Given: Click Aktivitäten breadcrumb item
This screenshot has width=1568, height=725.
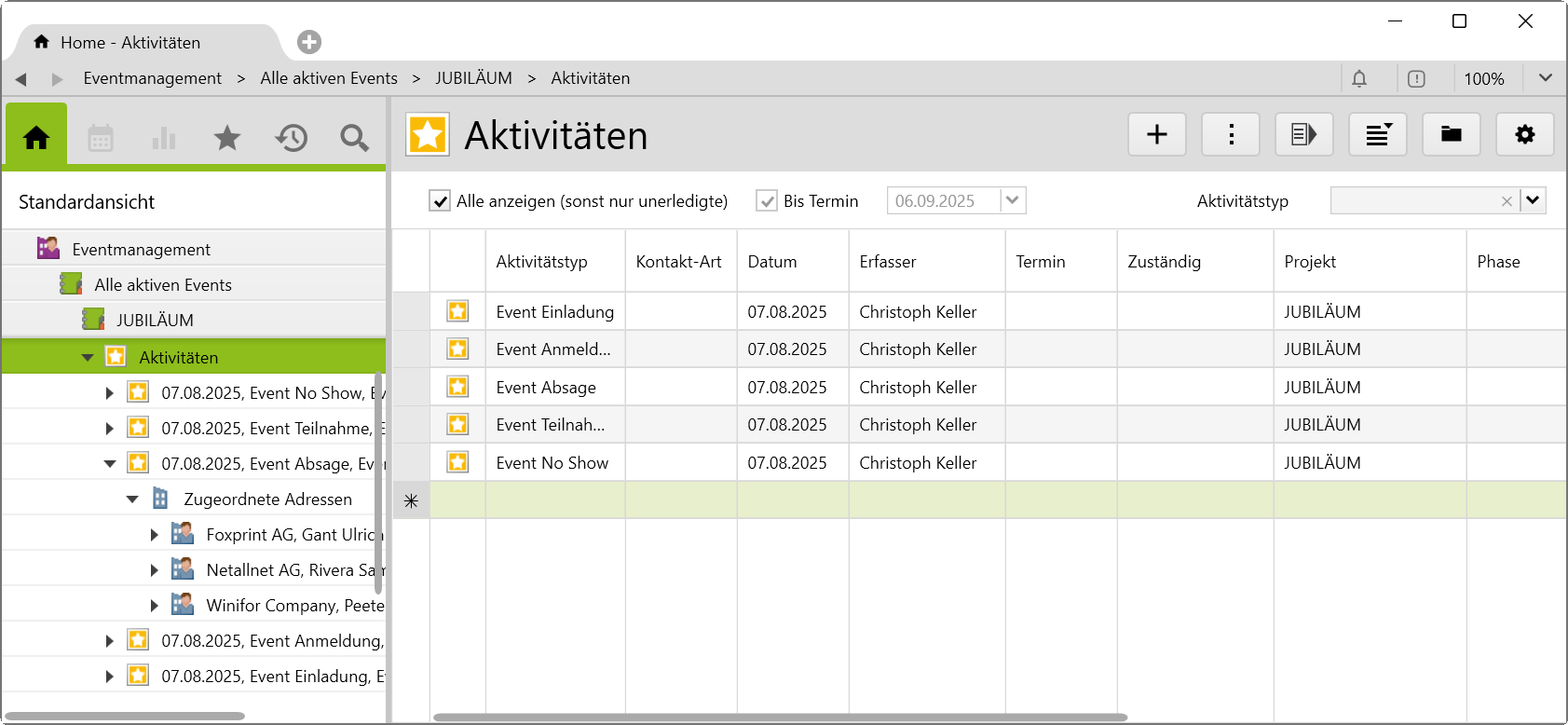Looking at the screenshot, I should coord(591,78).
